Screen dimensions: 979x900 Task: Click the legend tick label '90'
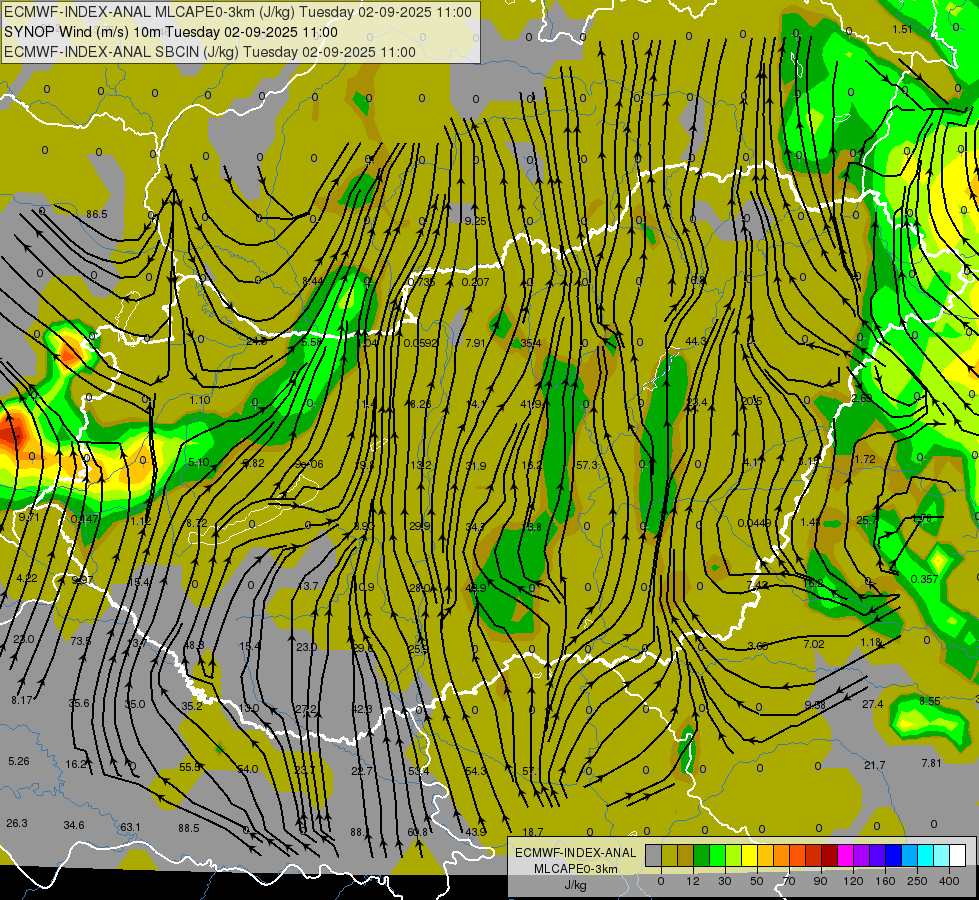pyautogui.click(x=820, y=881)
